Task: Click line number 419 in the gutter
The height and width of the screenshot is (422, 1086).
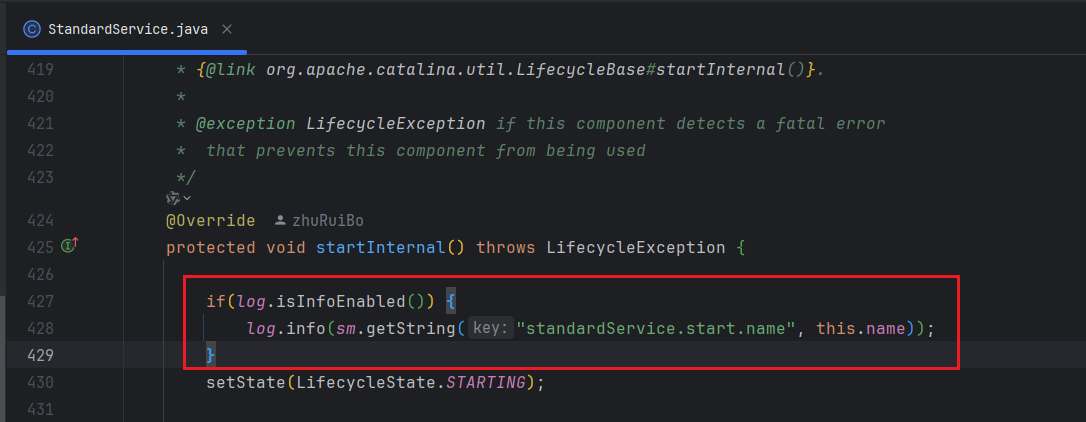Action: coord(39,70)
